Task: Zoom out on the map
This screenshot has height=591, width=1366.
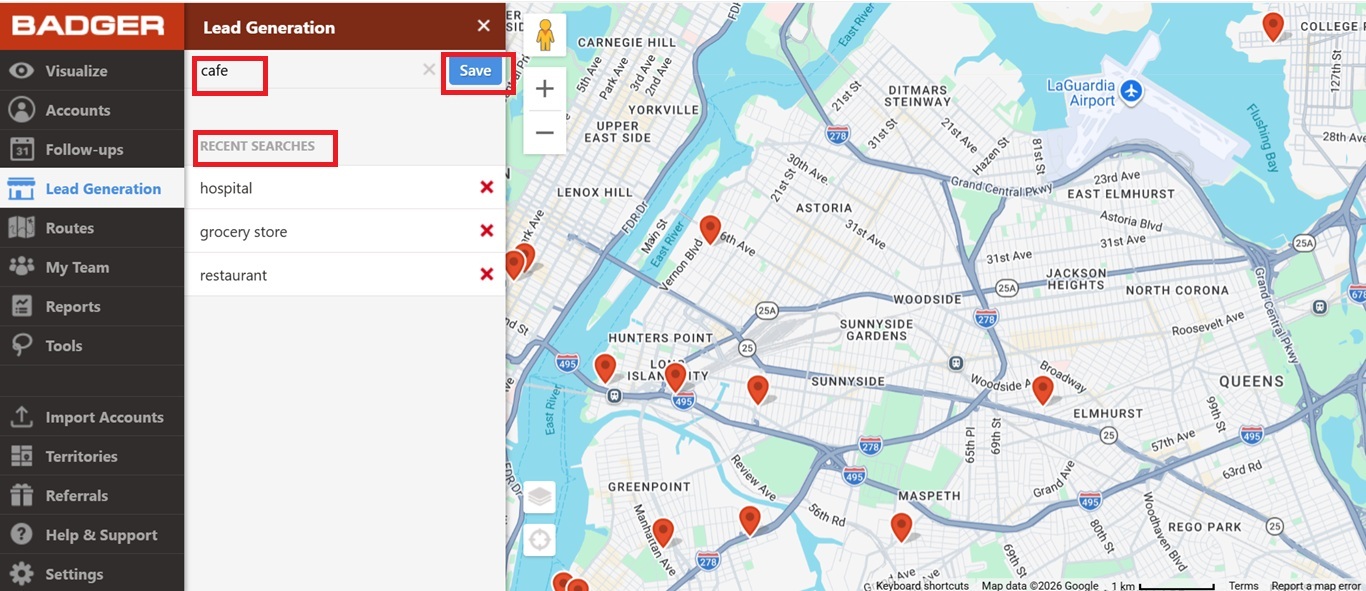Action: 544,132
